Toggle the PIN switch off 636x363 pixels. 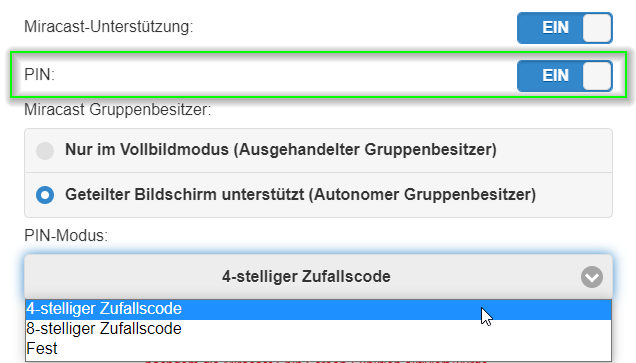(x=565, y=75)
